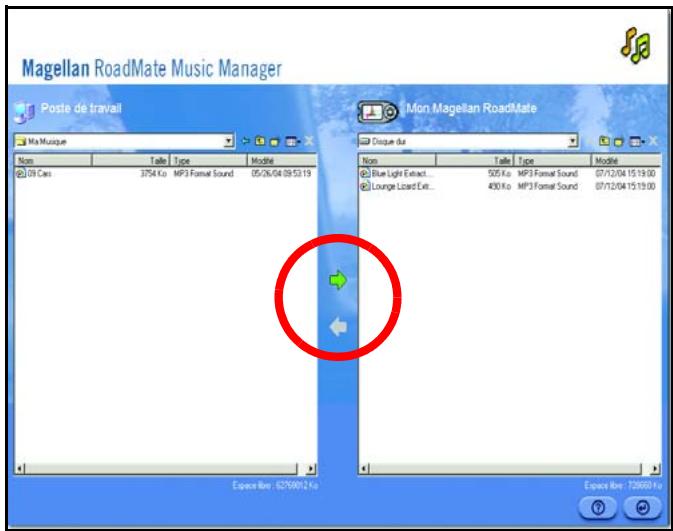This screenshot has height=531, width=673.
Task: Click left list horizontal scrollbar right arrow
Action: [312, 469]
